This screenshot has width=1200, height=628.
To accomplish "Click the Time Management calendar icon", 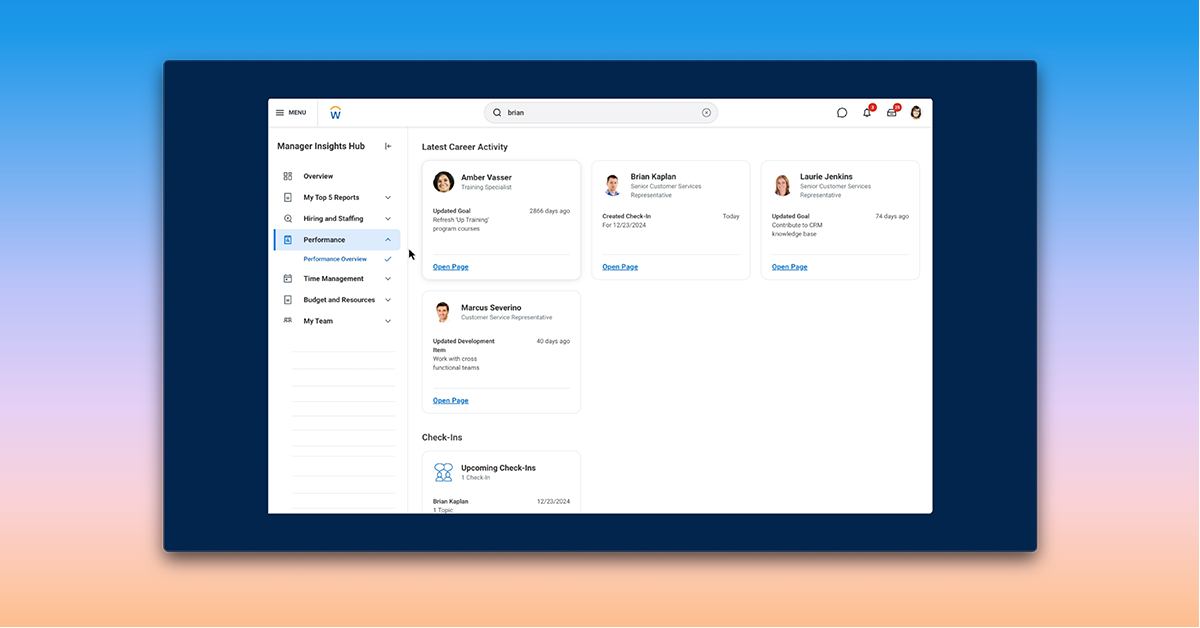I will [x=288, y=278].
